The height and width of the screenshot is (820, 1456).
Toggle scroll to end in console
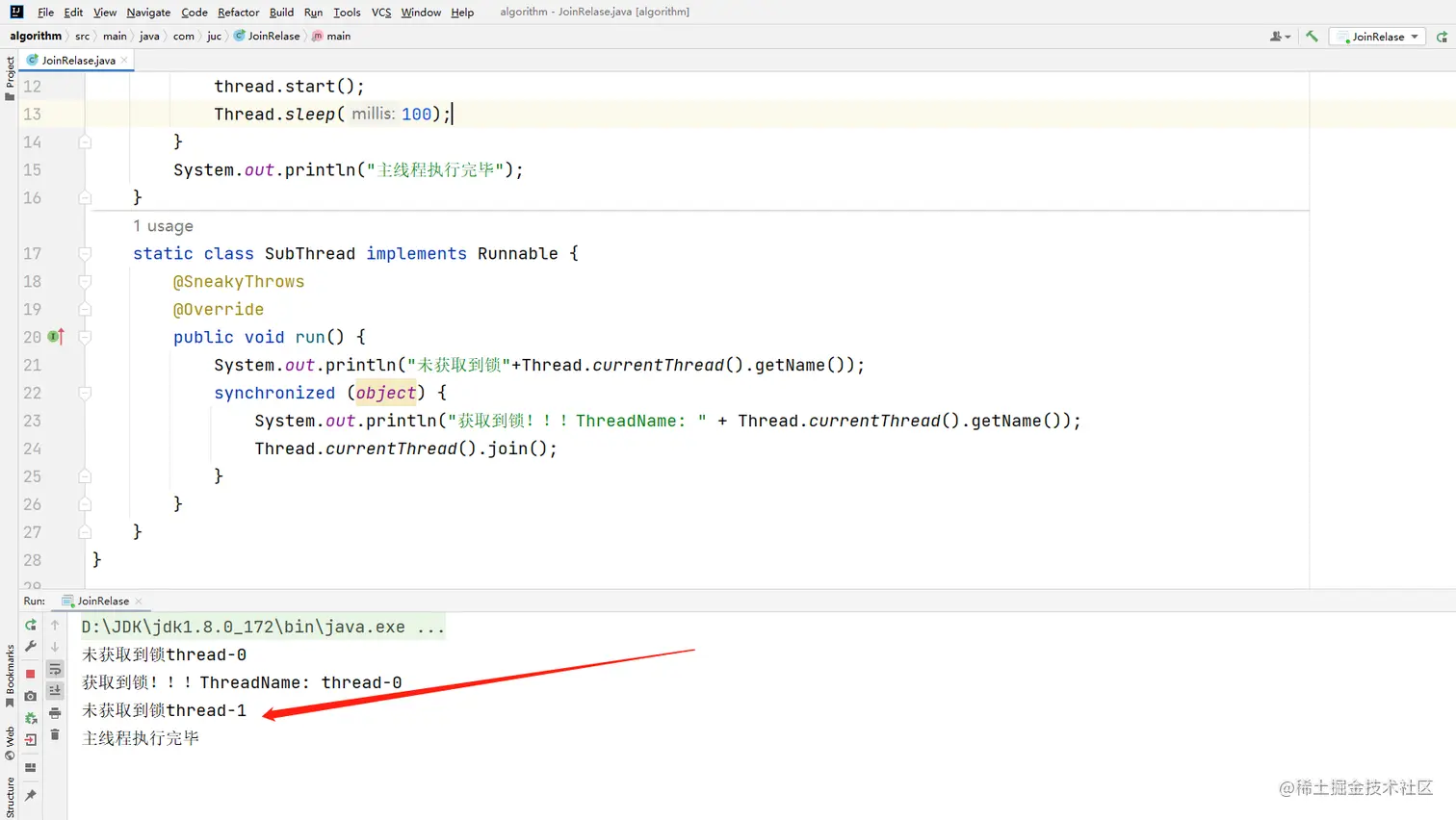(55, 690)
